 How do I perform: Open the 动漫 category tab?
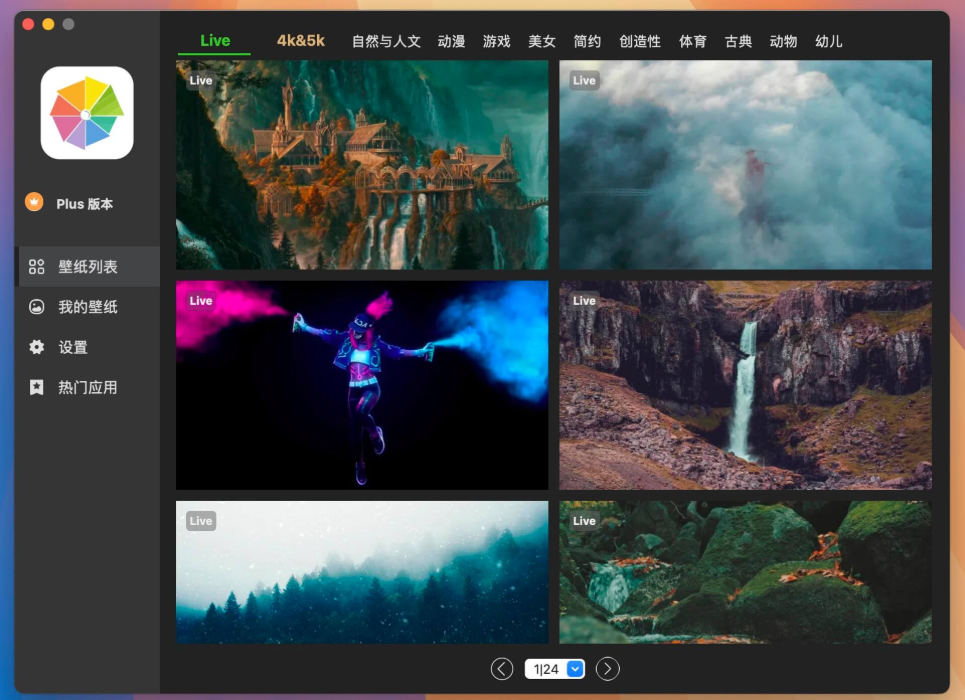coord(451,41)
